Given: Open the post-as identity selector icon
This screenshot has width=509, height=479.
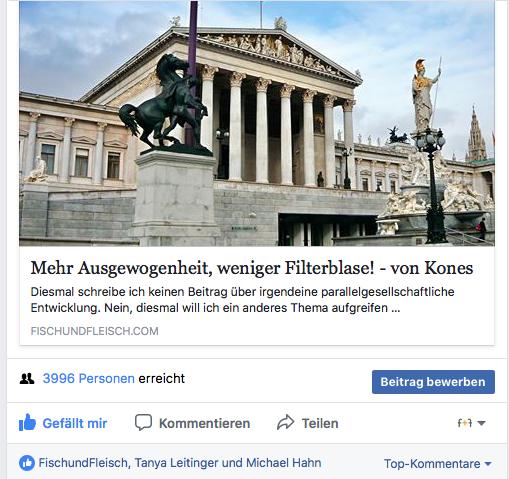Looking at the screenshot, I should pos(465,423).
